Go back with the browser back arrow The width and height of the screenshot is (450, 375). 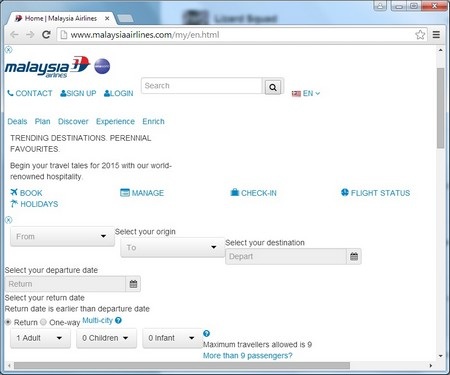click(x=14, y=35)
